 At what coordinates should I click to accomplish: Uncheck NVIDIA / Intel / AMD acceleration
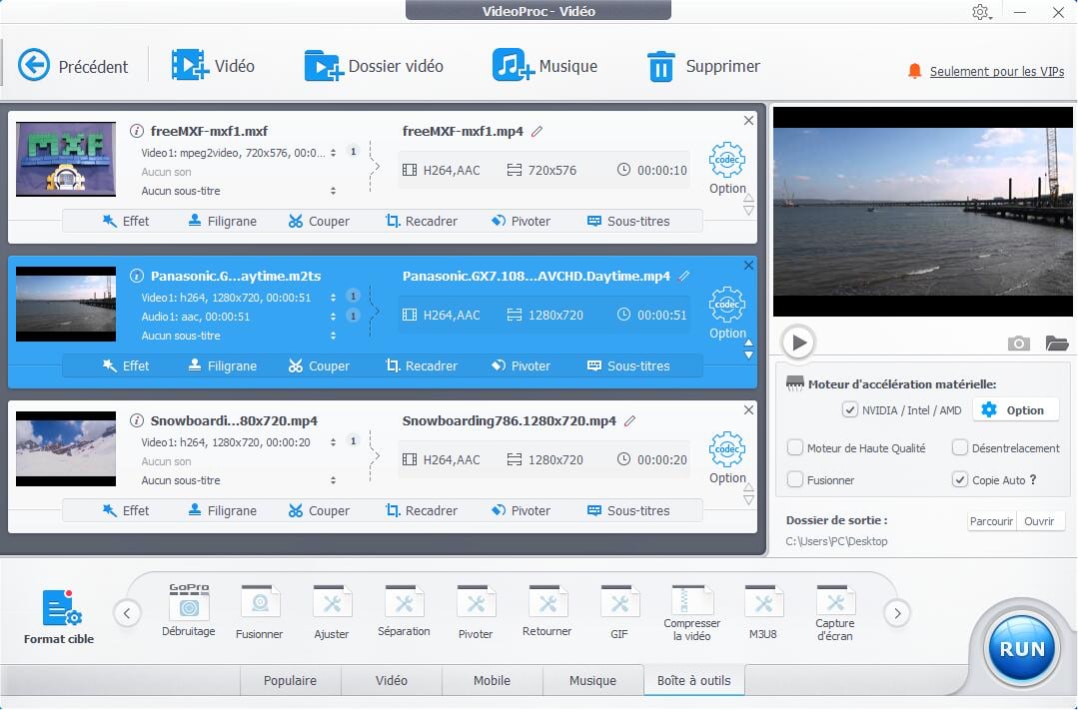[x=850, y=410]
